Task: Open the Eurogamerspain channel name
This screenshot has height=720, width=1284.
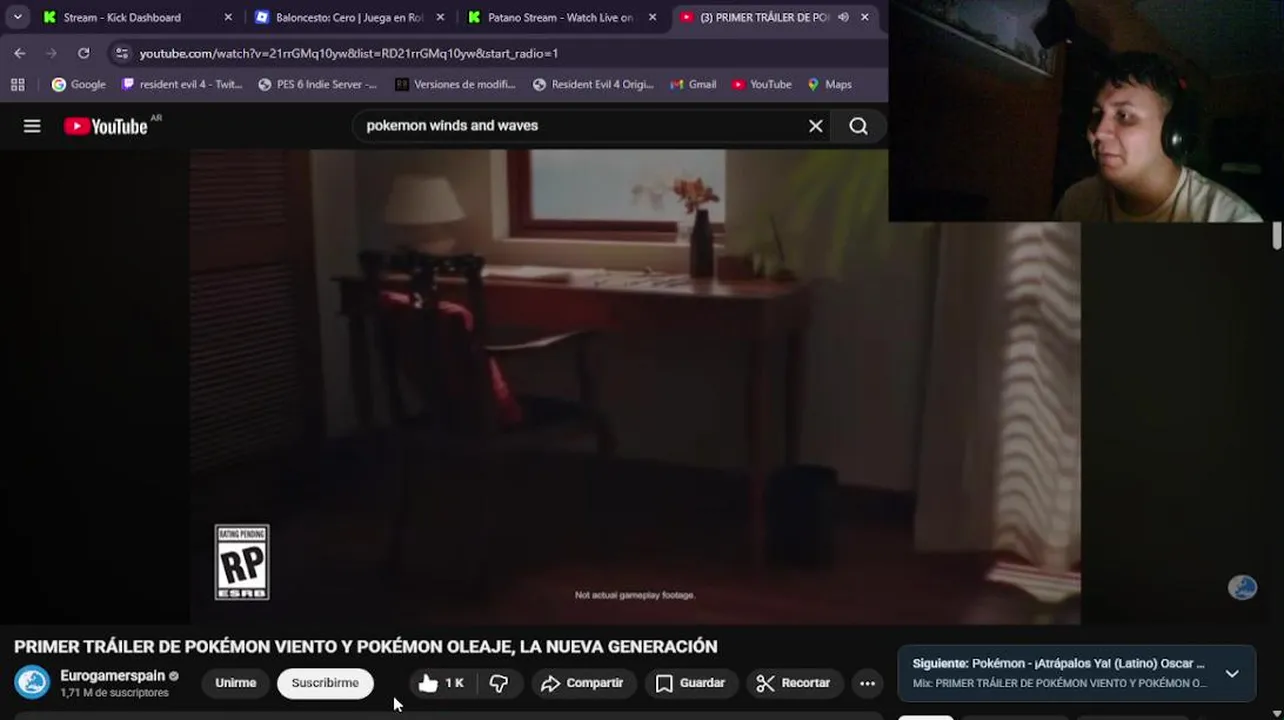Action: pos(112,676)
